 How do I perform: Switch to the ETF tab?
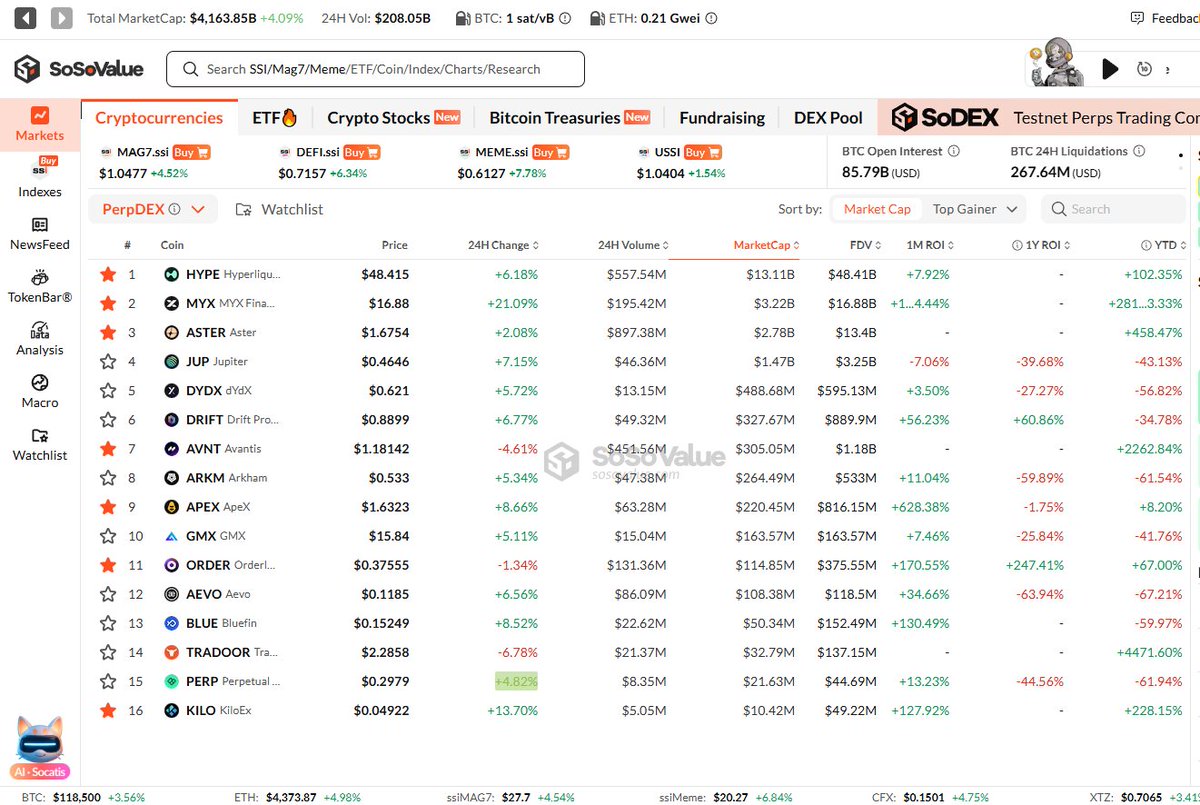[x=274, y=117]
